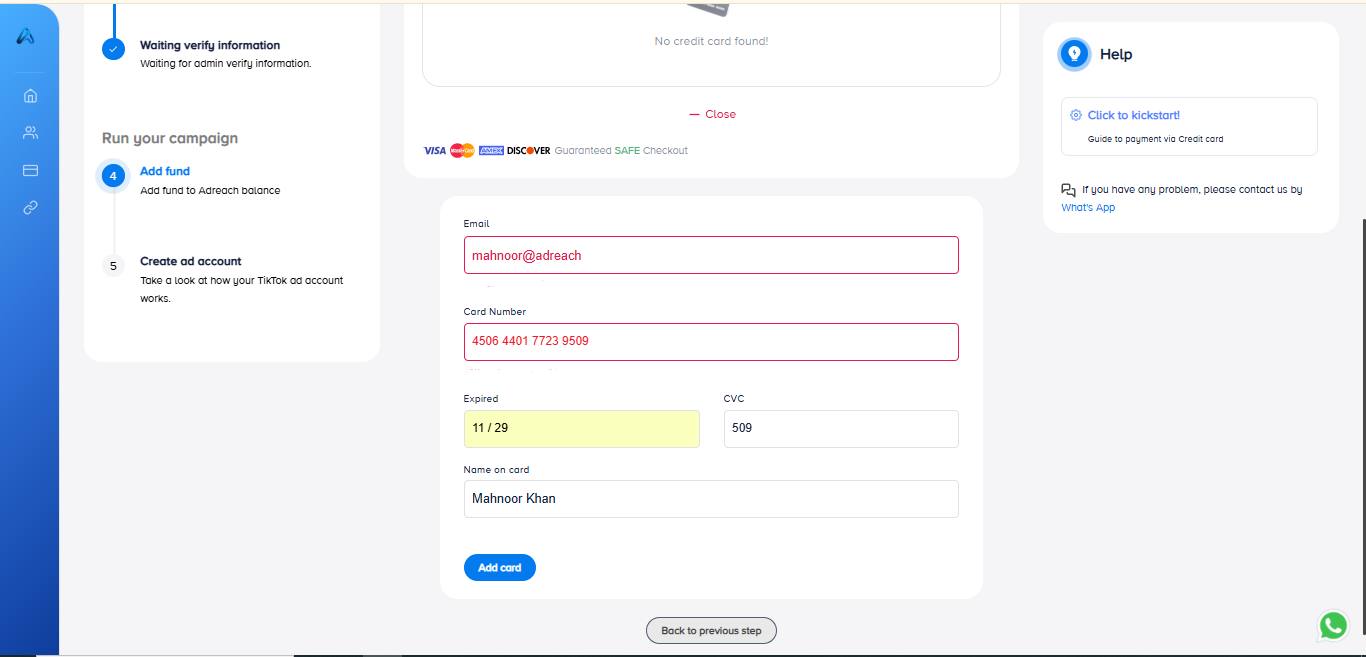The image size is (1366, 657).
Task: Click the Adreach logo in the sidebar
Action: (27, 37)
